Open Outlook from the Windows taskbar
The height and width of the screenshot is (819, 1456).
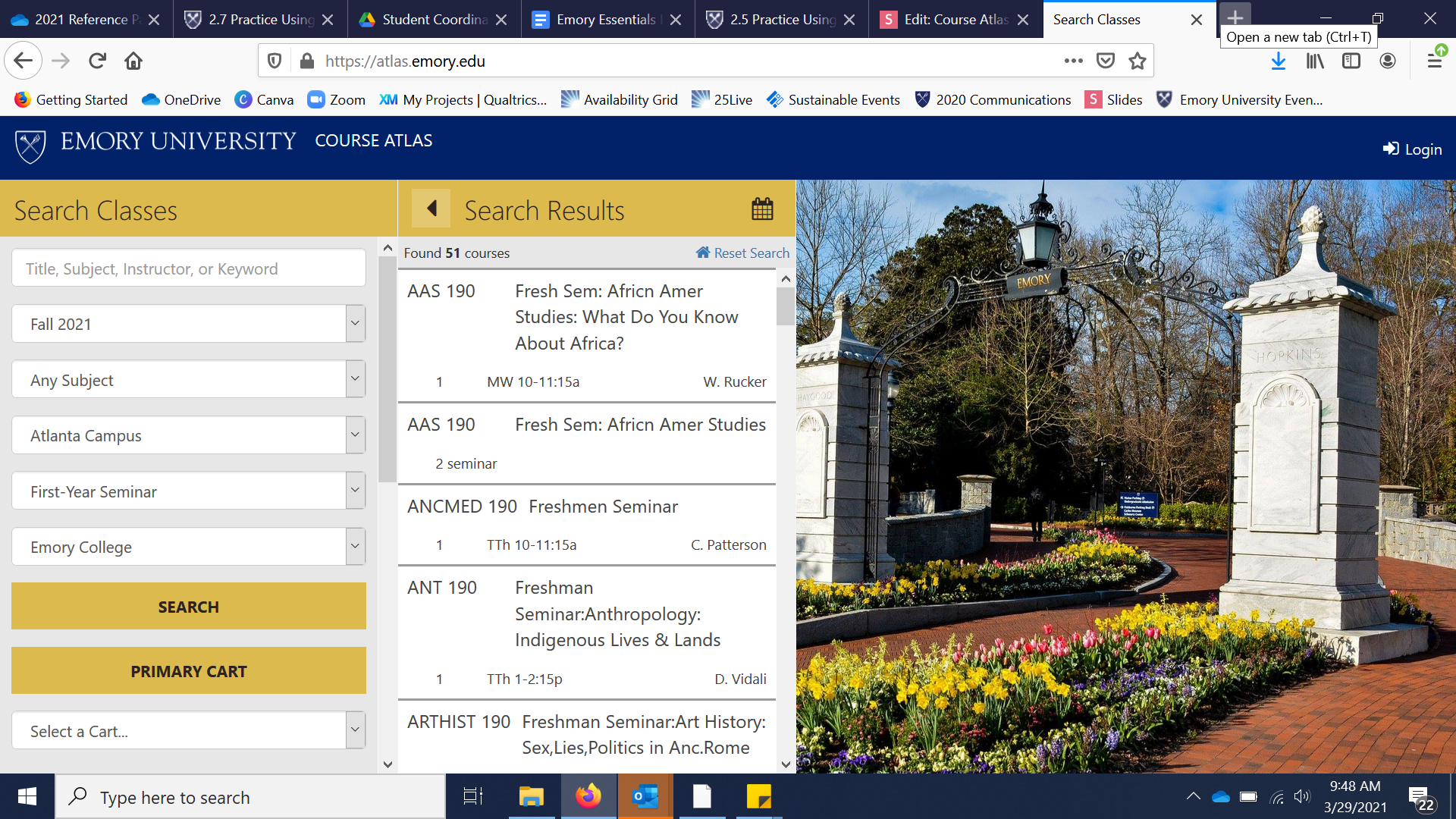click(645, 796)
